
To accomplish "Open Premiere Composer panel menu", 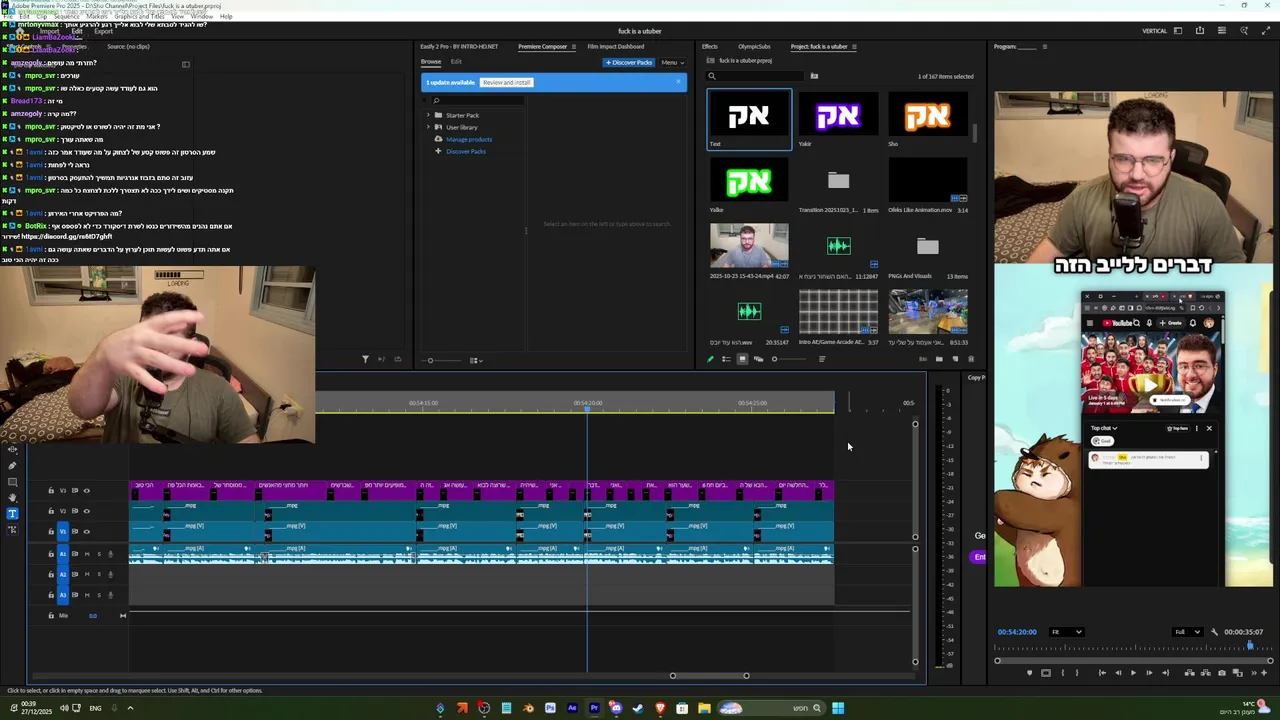I will point(574,47).
